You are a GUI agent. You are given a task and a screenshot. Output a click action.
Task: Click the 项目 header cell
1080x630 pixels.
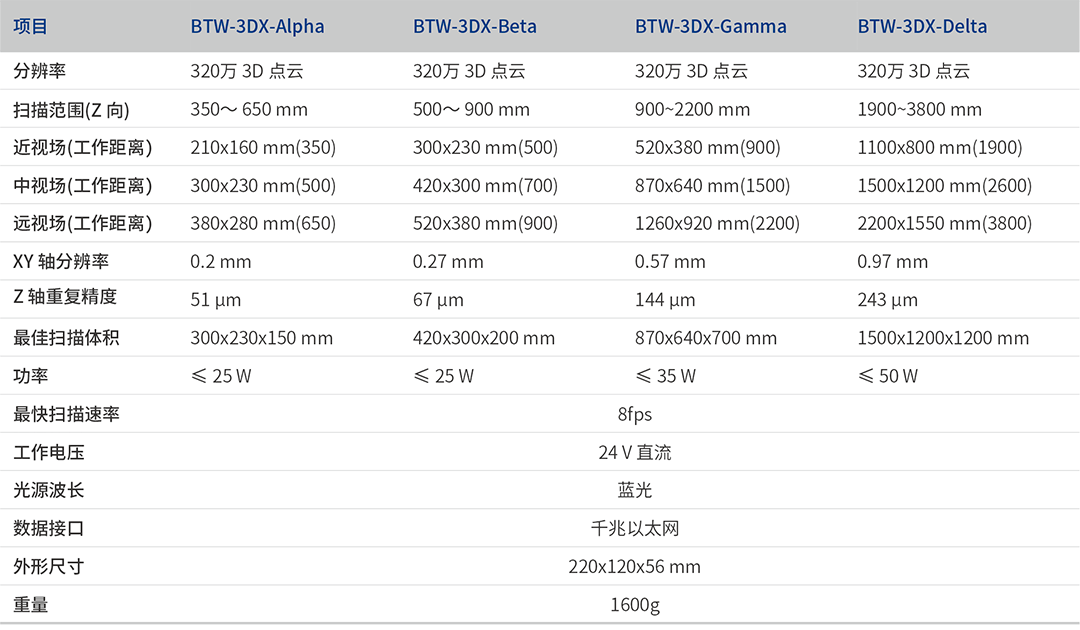(x=30, y=27)
